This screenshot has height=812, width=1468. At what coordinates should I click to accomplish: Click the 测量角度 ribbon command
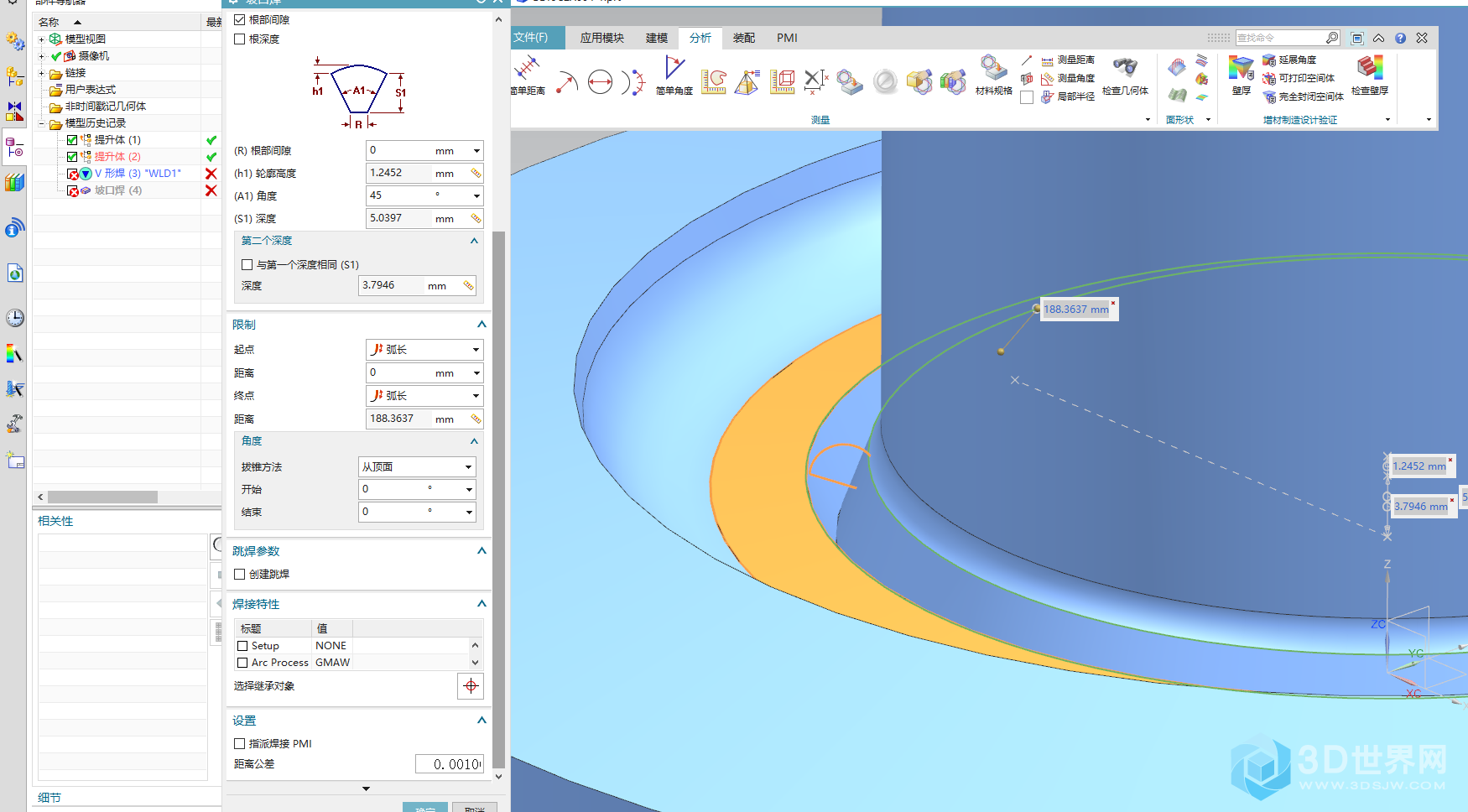[1068, 79]
